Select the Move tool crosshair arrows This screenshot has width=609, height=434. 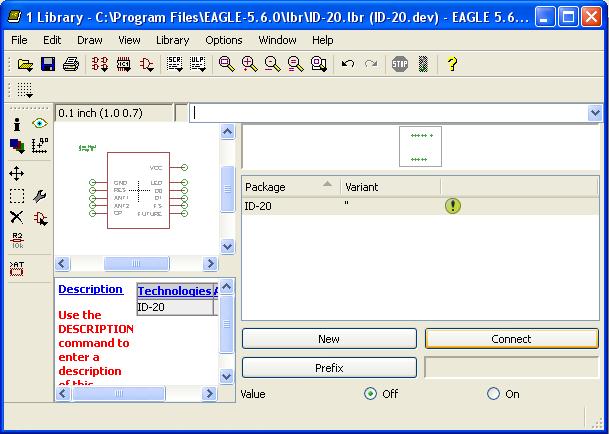coord(16,174)
